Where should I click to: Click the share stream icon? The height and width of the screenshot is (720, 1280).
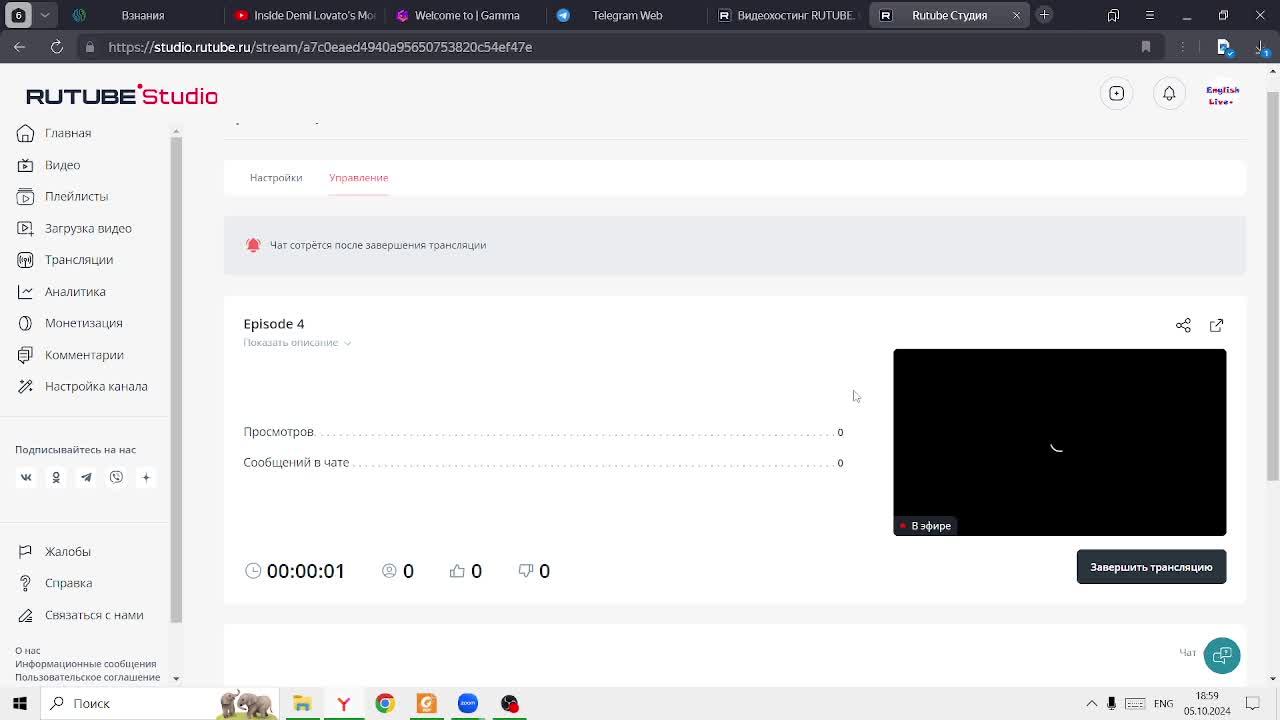coord(1183,325)
